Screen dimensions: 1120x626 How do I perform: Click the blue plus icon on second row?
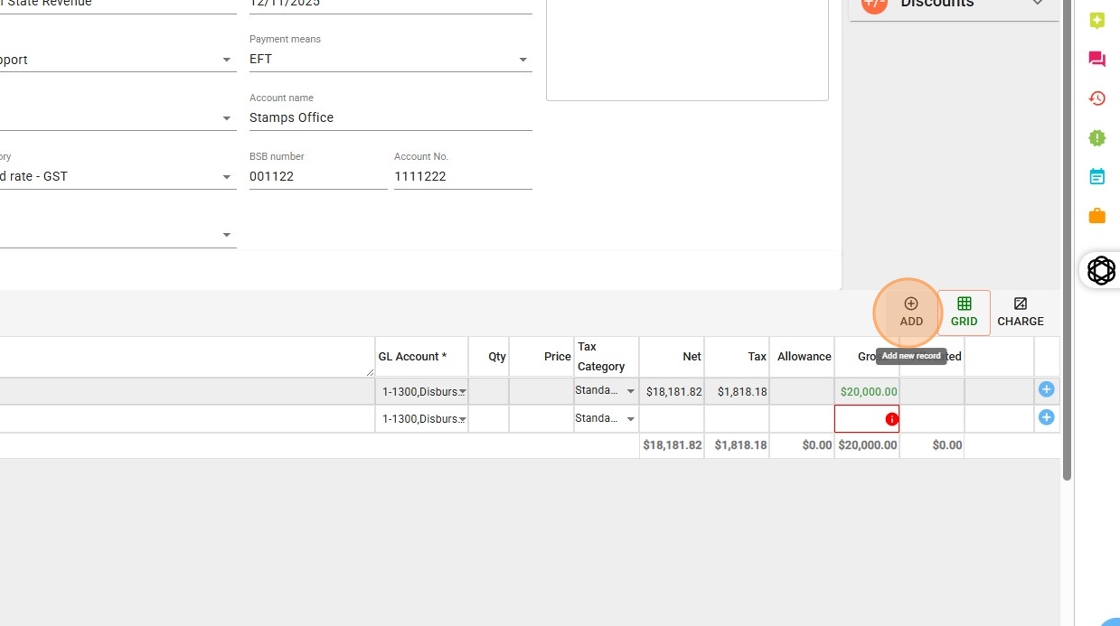pyautogui.click(x=1046, y=418)
